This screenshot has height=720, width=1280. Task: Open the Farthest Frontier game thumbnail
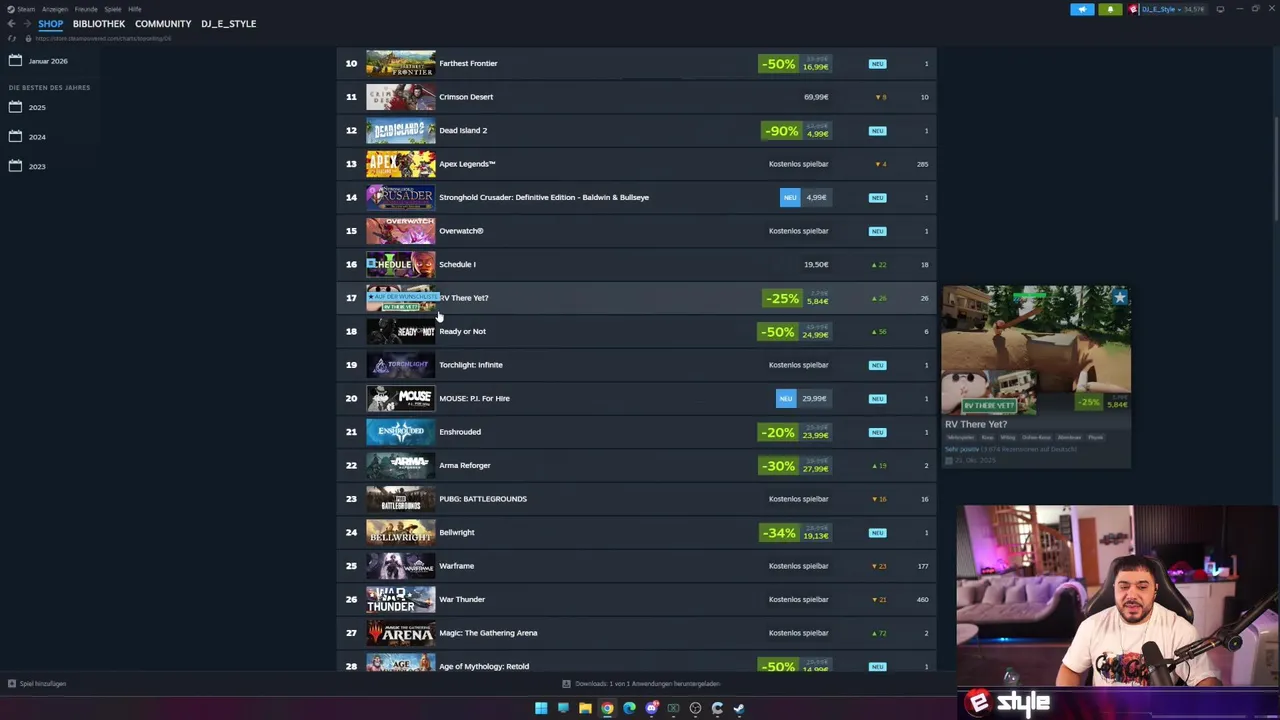tap(401, 63)
